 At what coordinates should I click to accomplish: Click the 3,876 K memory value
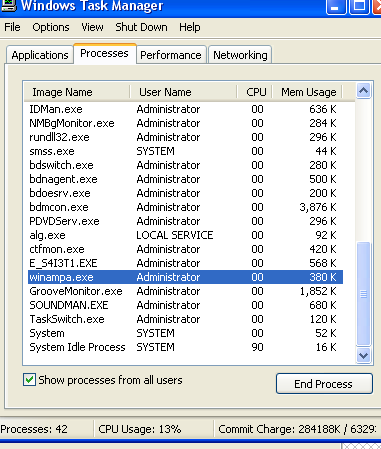tap(318, 207)
